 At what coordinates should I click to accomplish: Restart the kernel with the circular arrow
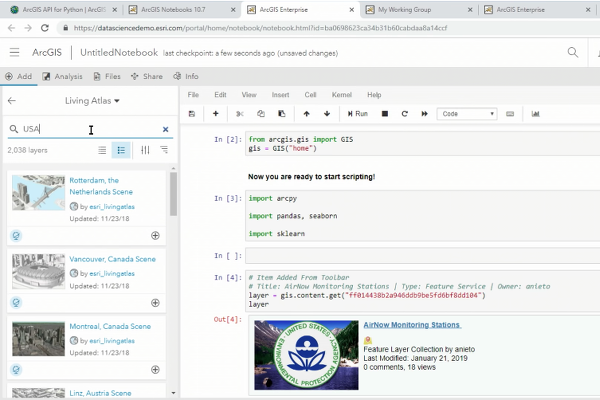point(404,114)
